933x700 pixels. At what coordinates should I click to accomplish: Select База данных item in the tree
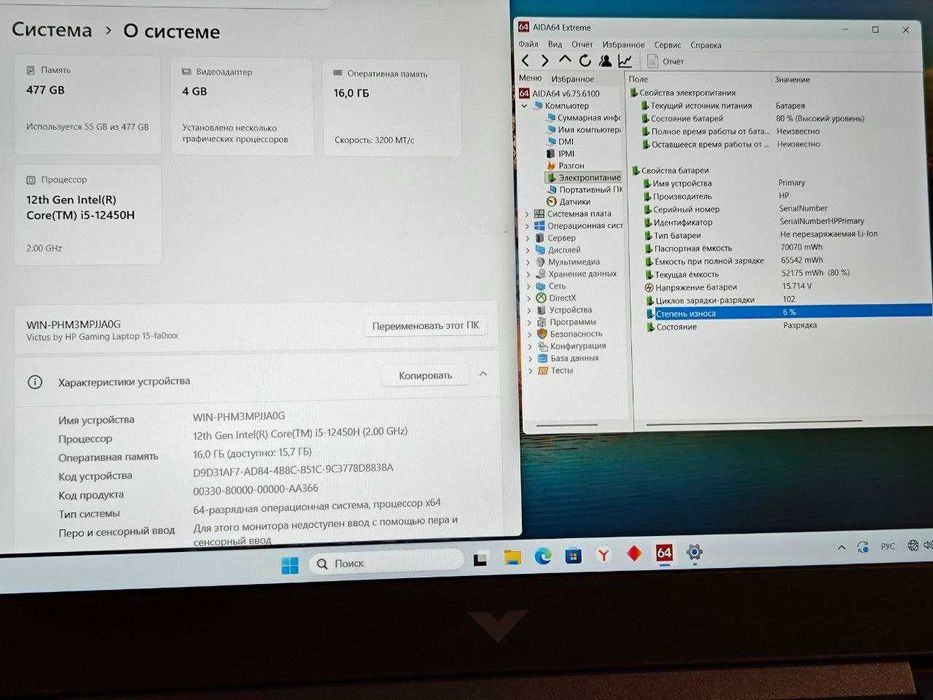(x=568, y=358)
